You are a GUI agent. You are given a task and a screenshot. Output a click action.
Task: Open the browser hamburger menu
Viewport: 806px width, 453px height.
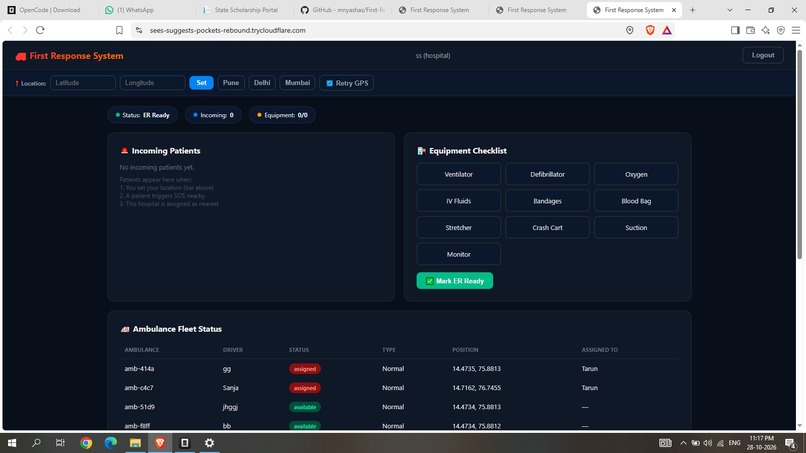click(796, 30)
